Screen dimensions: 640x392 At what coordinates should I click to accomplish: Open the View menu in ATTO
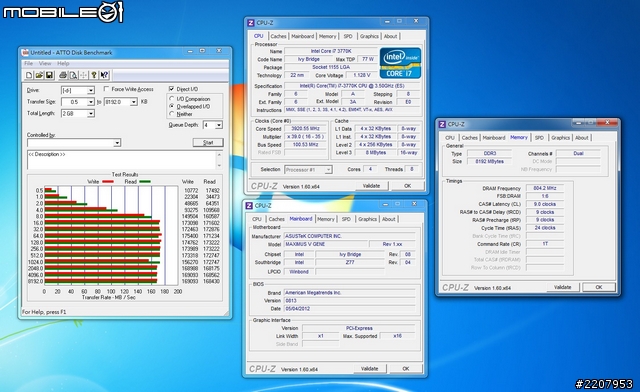click(x=45, y=63)
